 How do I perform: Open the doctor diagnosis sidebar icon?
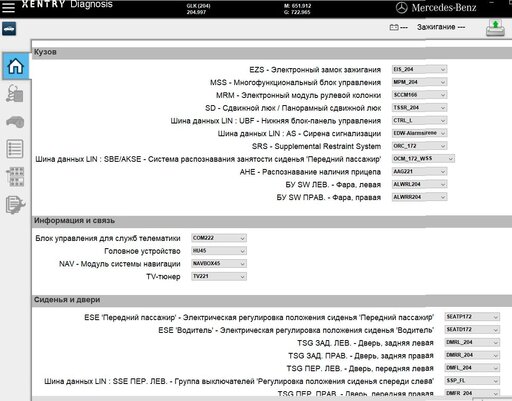[15, 93]
